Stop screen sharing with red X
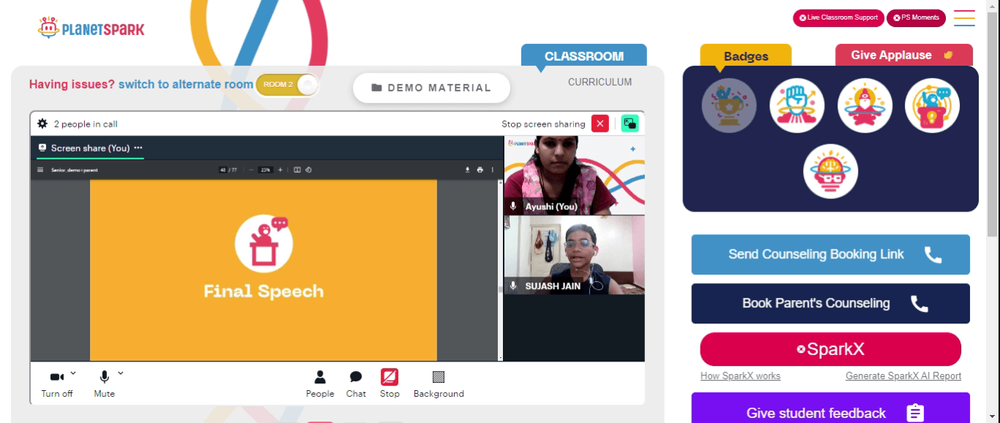The width and height of the screenshot is (1000, 423). tap(599, 124)
